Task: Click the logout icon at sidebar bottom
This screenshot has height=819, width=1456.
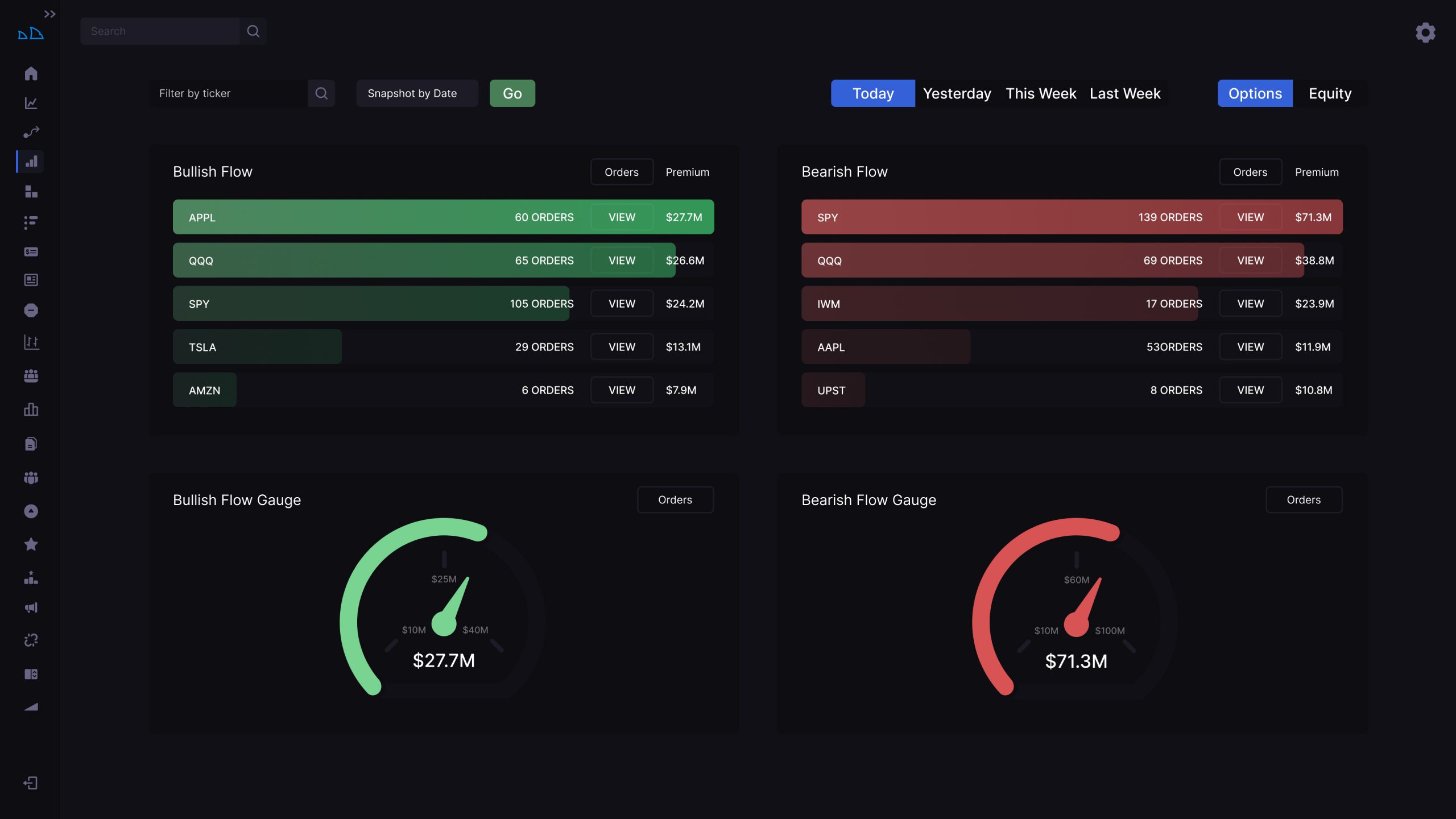Action: coord(31,783)
